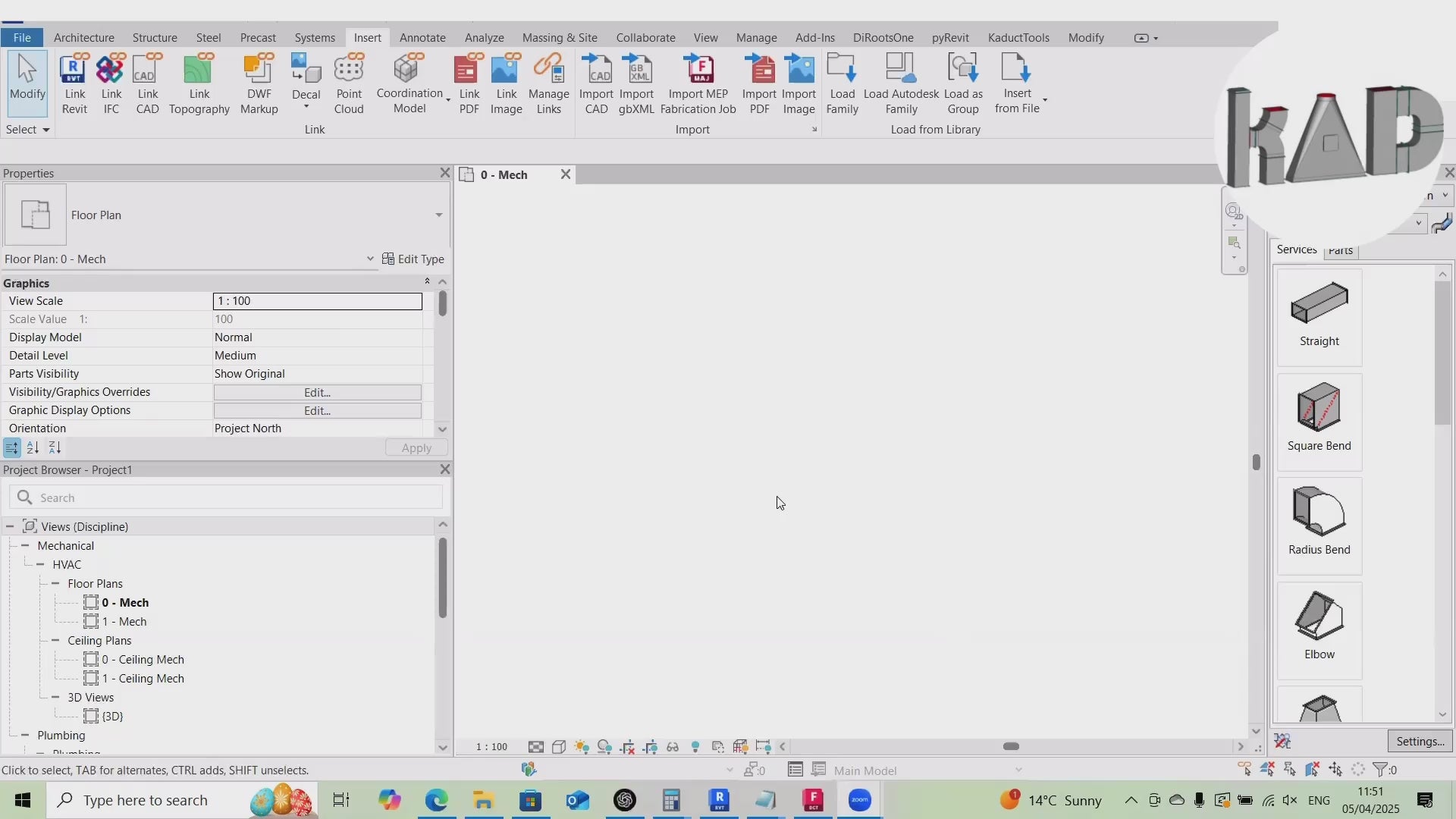Click Edit for Visibility/Graphics Overrides
The height and width of the screenshot is (819, 1456).
click(317, 392)
